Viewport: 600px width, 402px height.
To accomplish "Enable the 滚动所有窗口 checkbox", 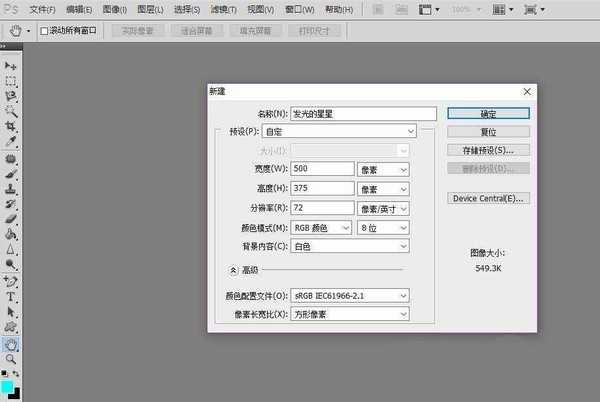I will (43, 31).
